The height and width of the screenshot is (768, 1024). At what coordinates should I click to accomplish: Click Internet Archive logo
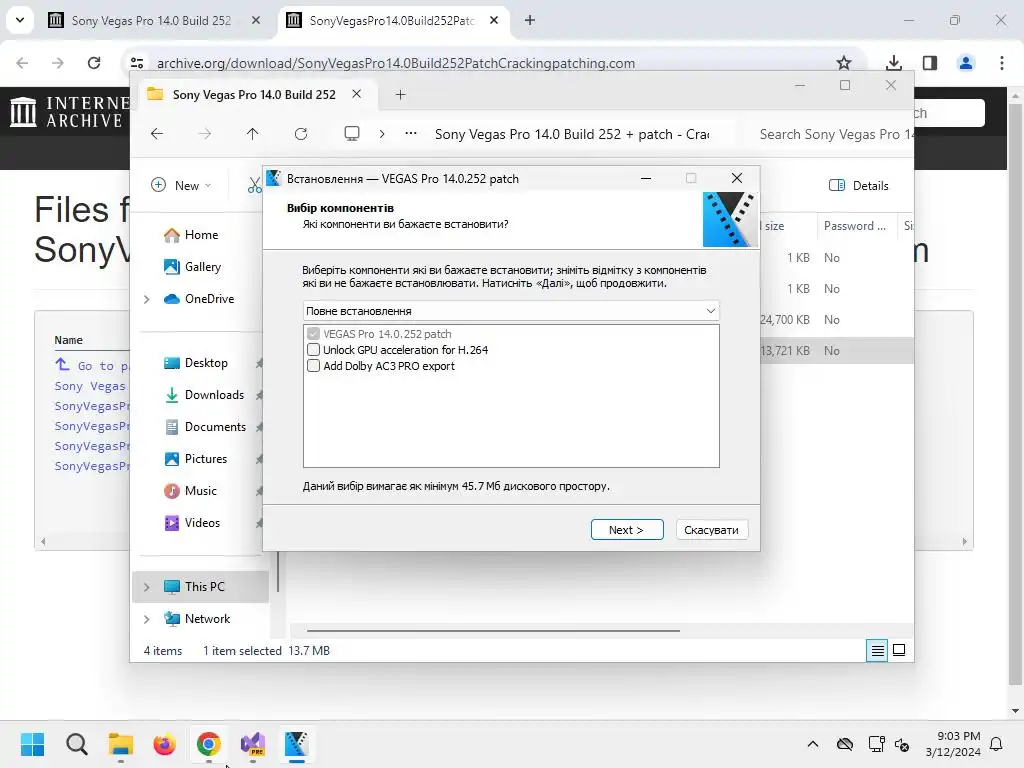pos(69,112)
